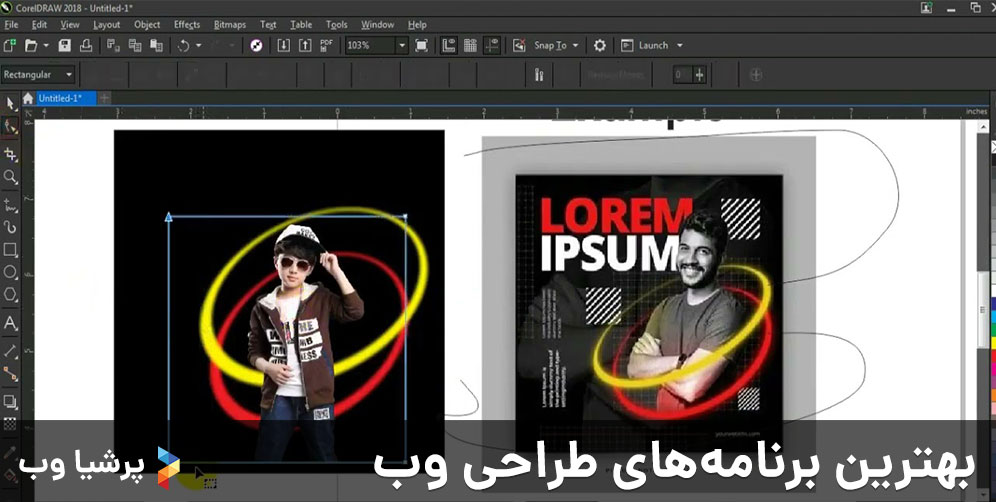Select the Crop tool
996x502 pixels.
coord(10,154)
